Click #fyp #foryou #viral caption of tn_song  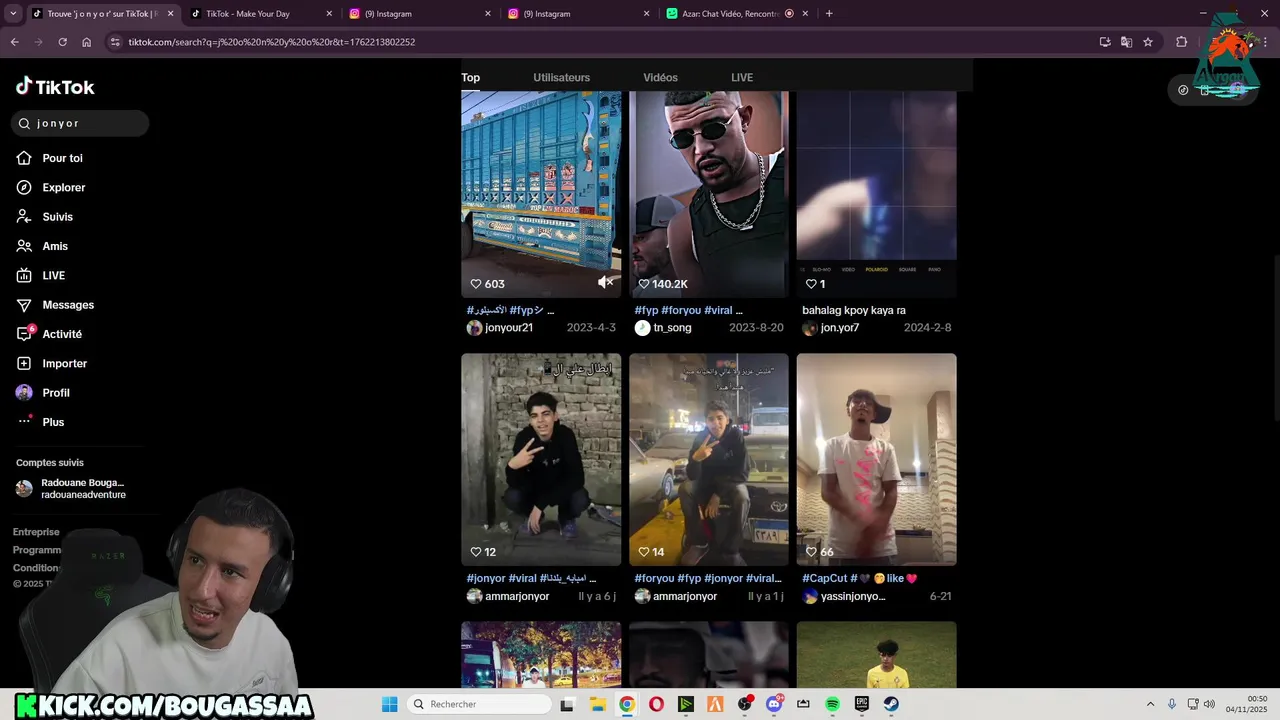point(688,311)
